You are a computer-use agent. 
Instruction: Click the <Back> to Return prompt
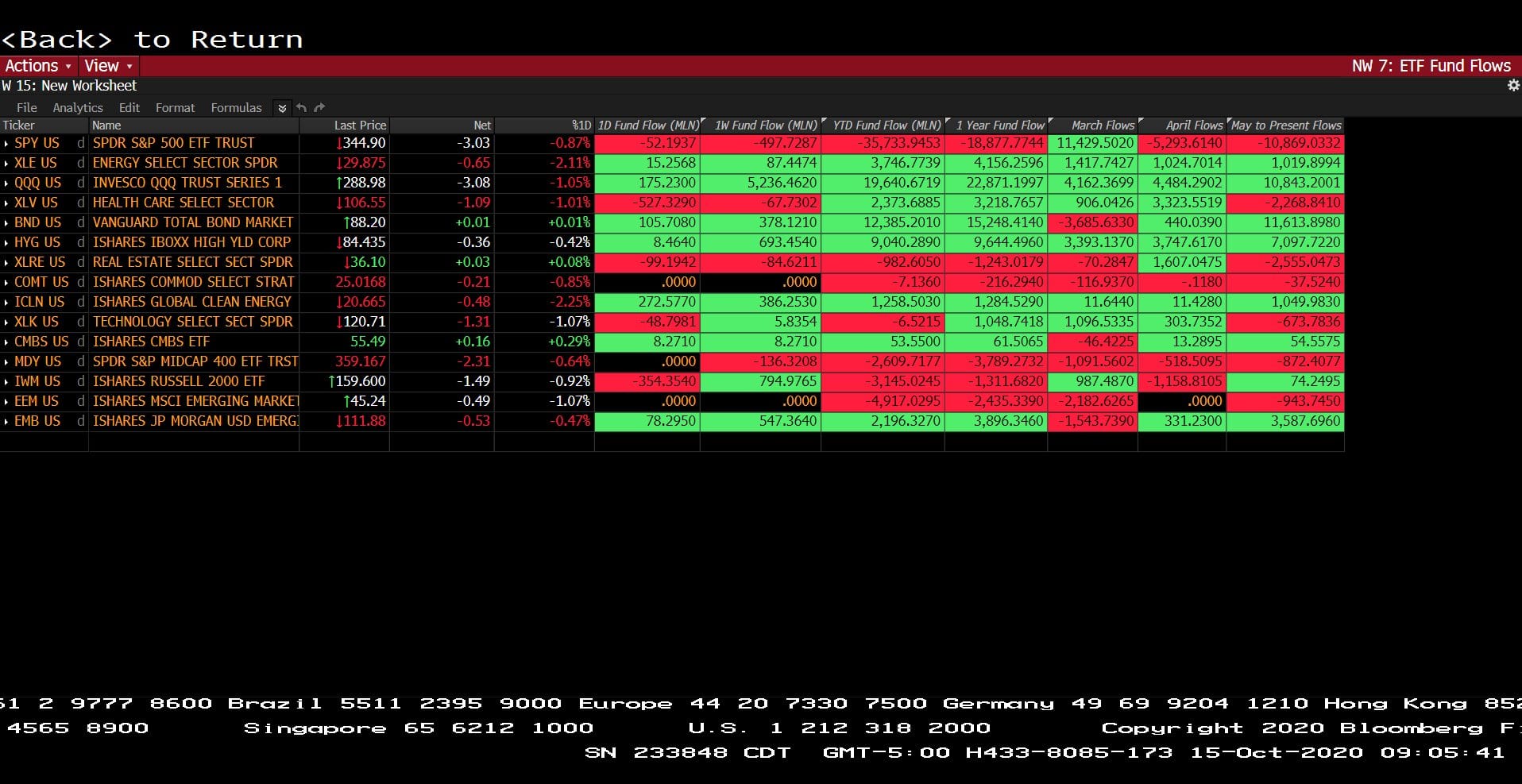pyautogui.click(x=152, y=40)
